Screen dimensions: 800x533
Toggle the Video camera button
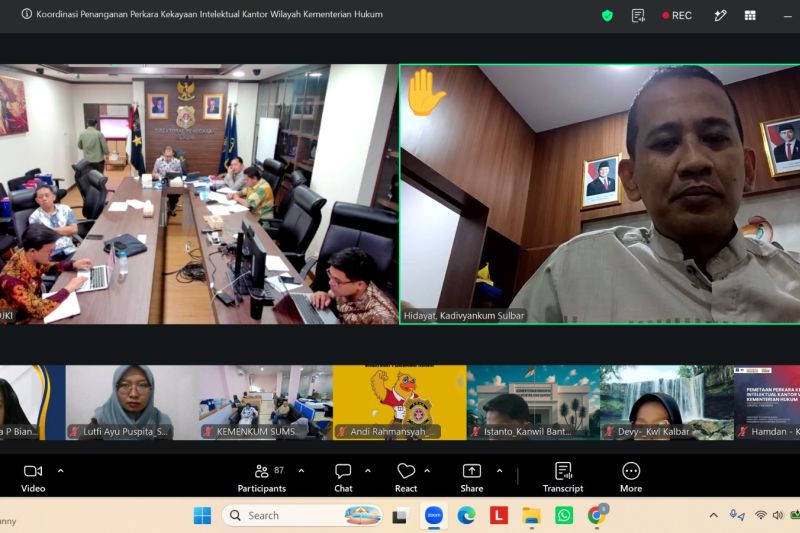pyautogui.click(x=33, y=478)
